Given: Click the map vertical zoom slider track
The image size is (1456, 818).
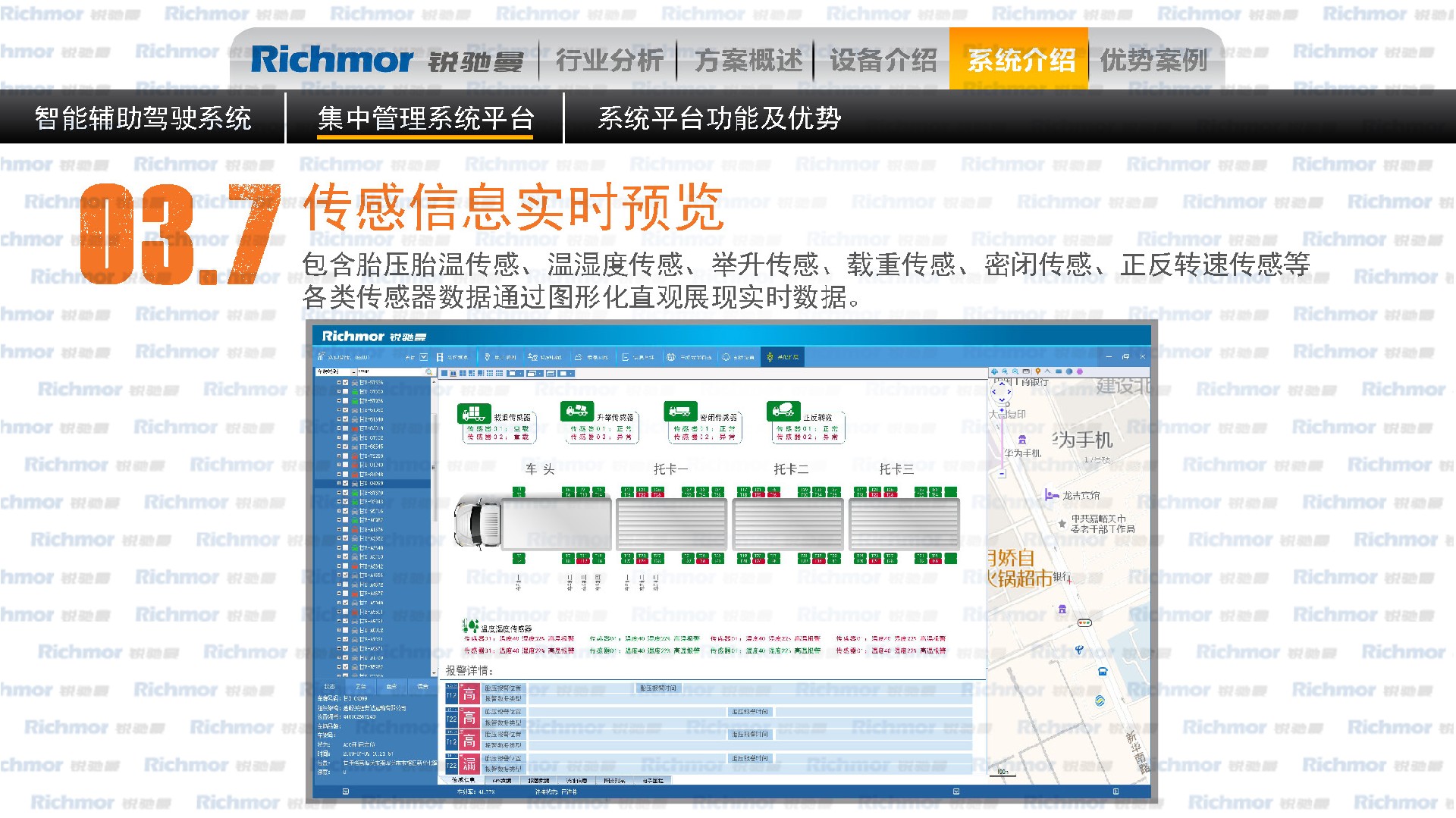Looking at the screenshot, I should tap(1002, 443).
